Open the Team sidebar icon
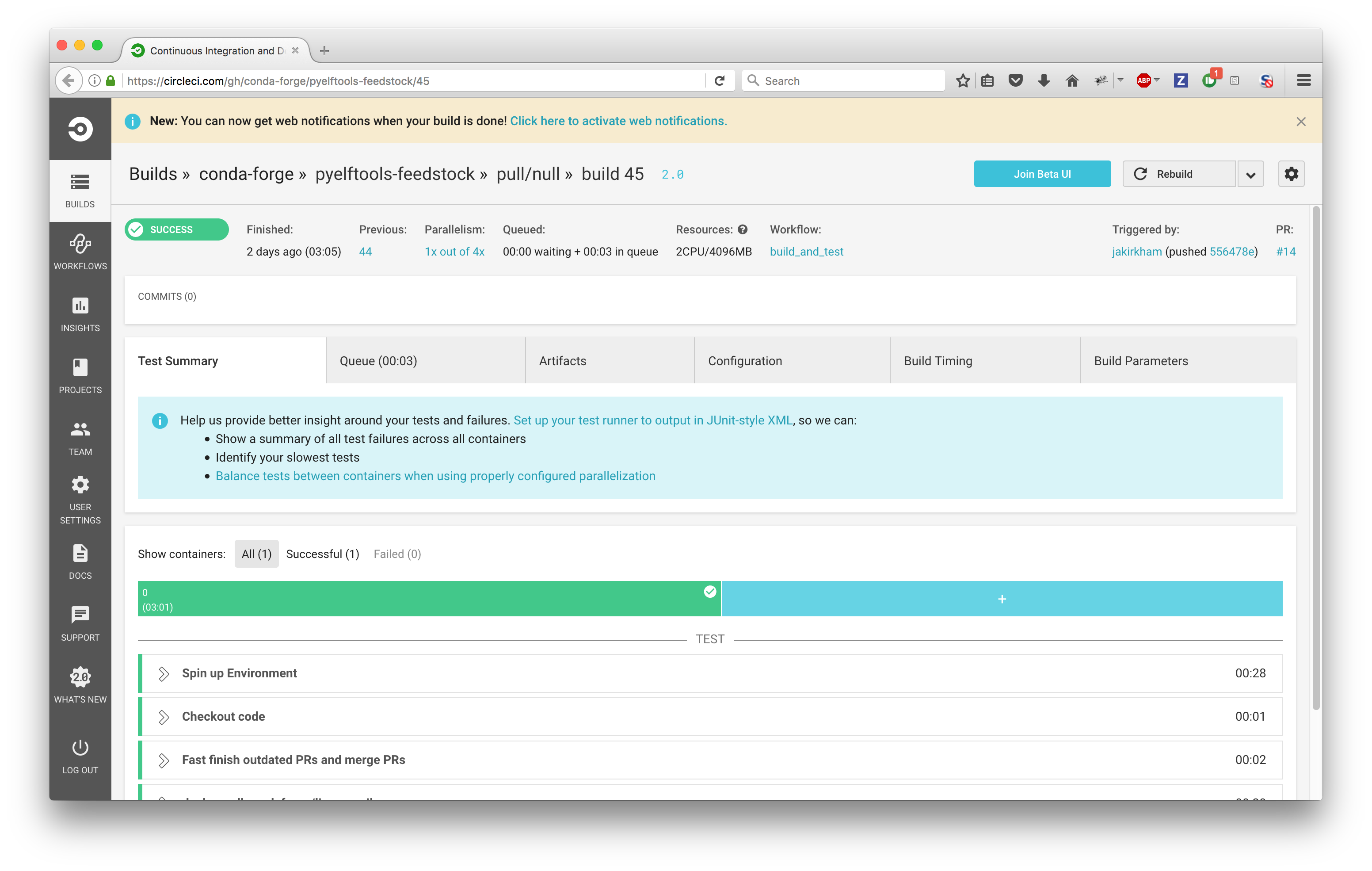Image resolution: width=1372 pixels, height=871 pixels. pos(80,430)
